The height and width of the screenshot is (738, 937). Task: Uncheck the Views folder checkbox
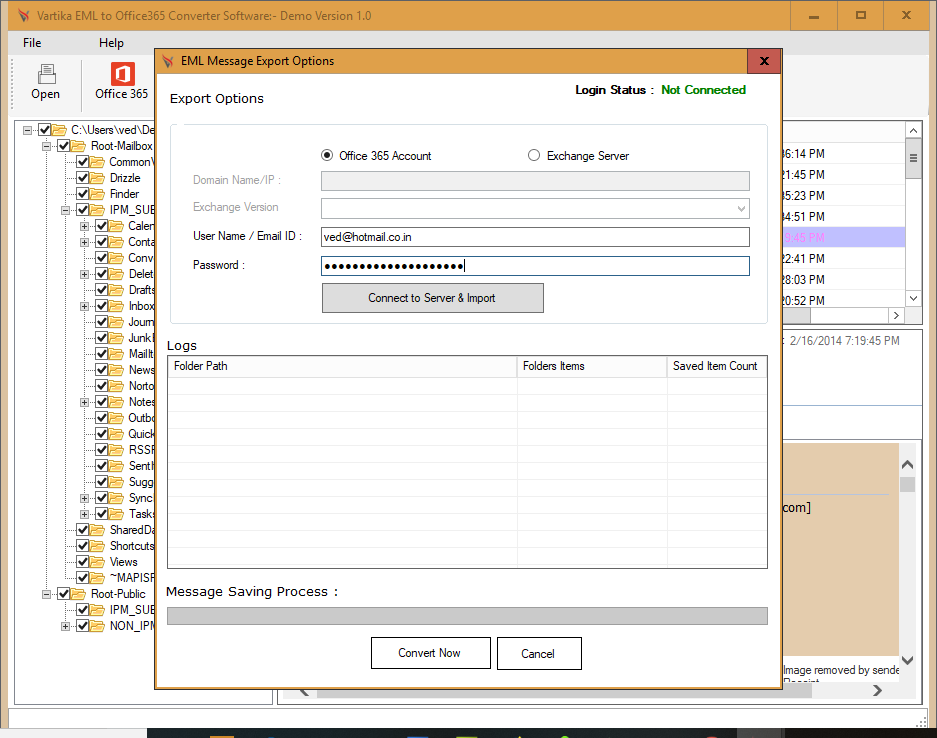coord(82,562)
